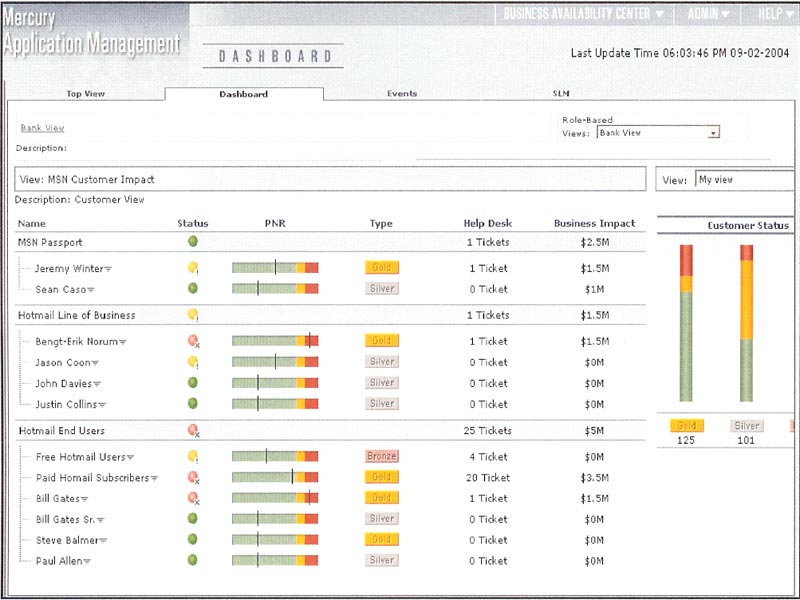Click the Silver customer status bar chart column

click(746, 323)
